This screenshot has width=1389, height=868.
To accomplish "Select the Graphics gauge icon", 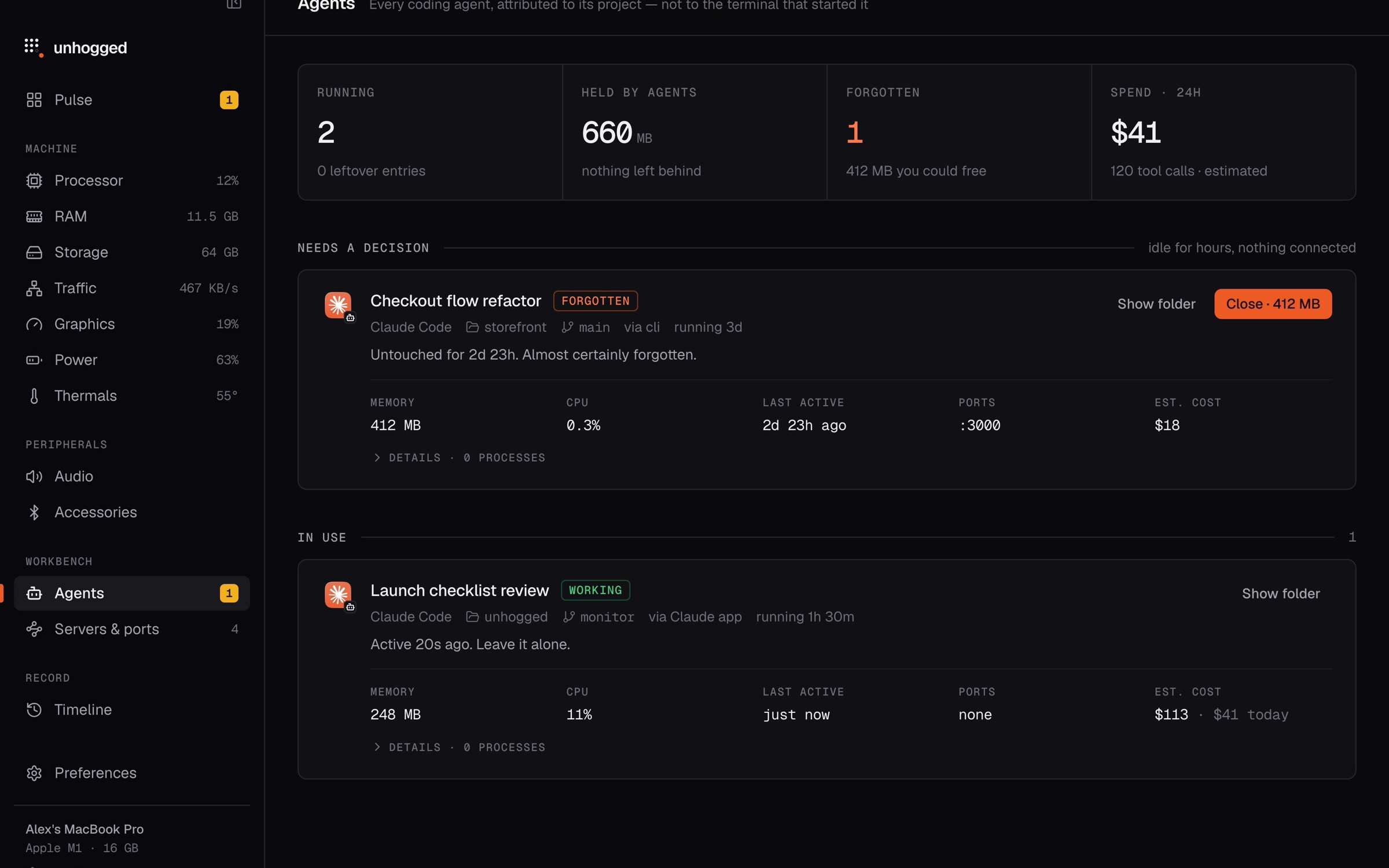I will [x=34, y=324].
